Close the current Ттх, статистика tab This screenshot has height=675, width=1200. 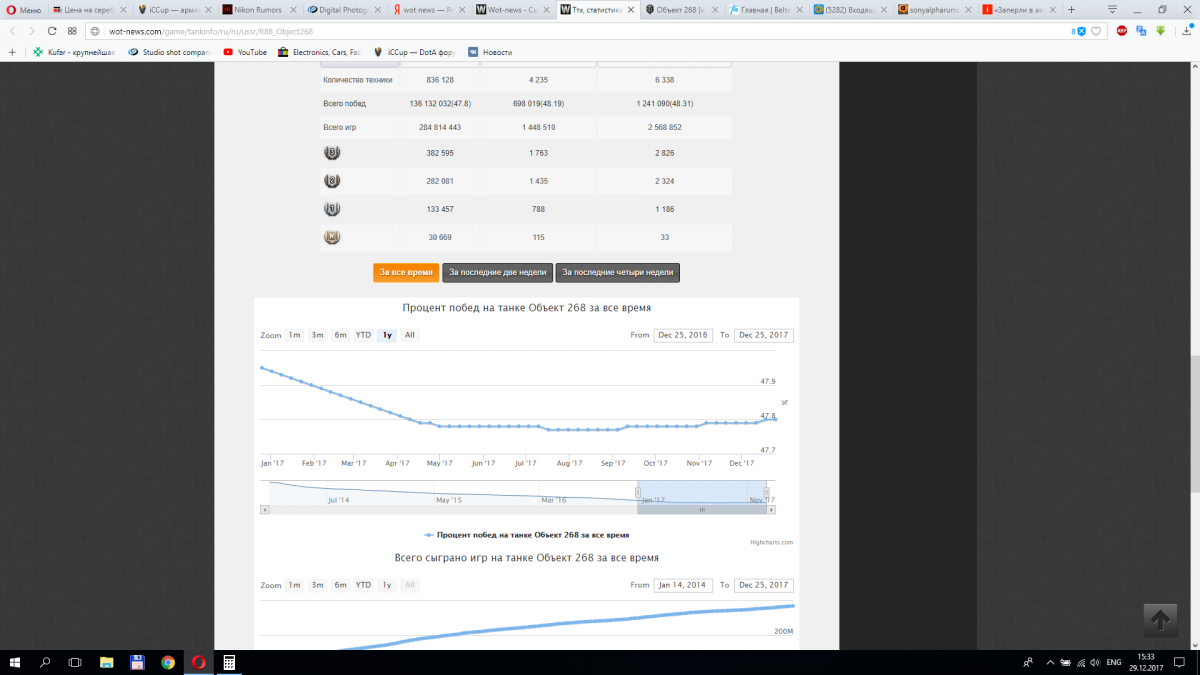630,10
